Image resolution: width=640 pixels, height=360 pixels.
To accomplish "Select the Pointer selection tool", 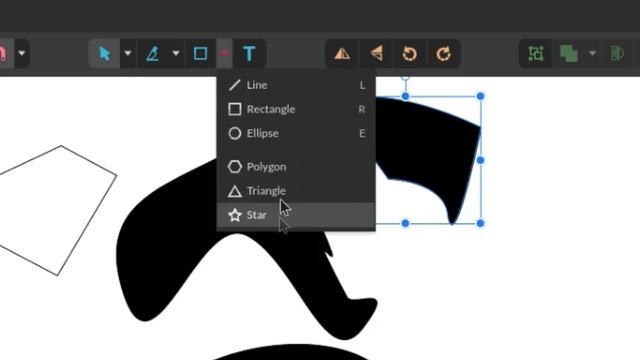I will pos(104,53).
